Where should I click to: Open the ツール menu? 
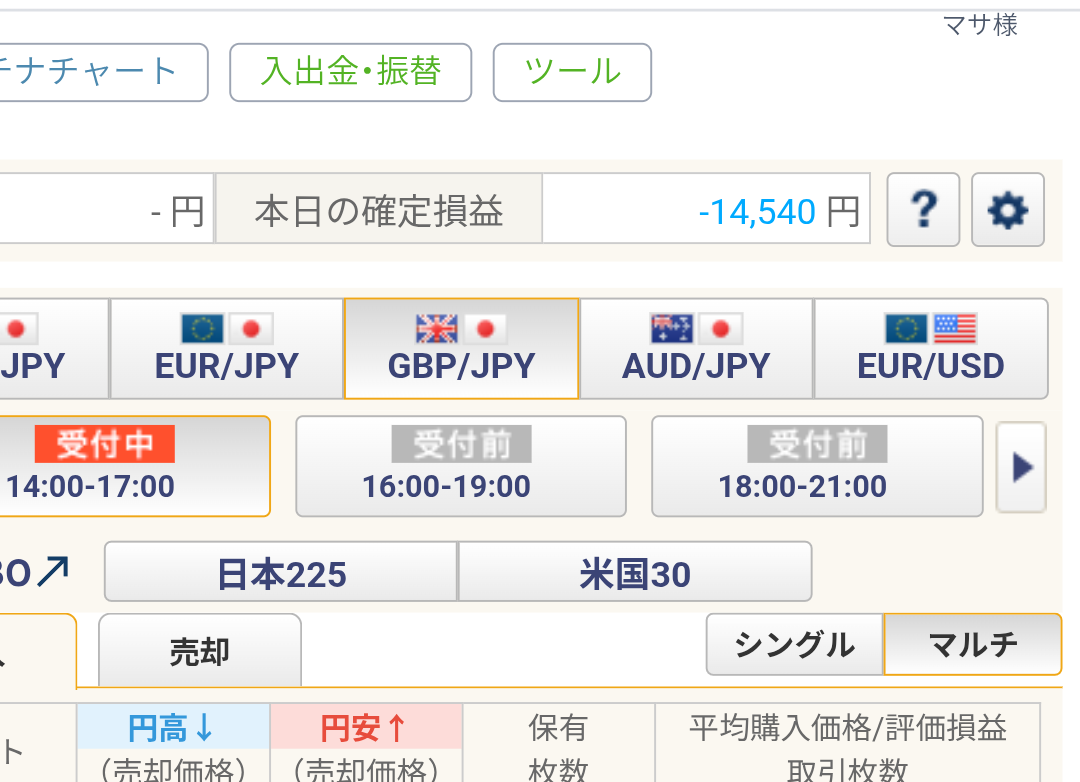[x=572, y=72]
